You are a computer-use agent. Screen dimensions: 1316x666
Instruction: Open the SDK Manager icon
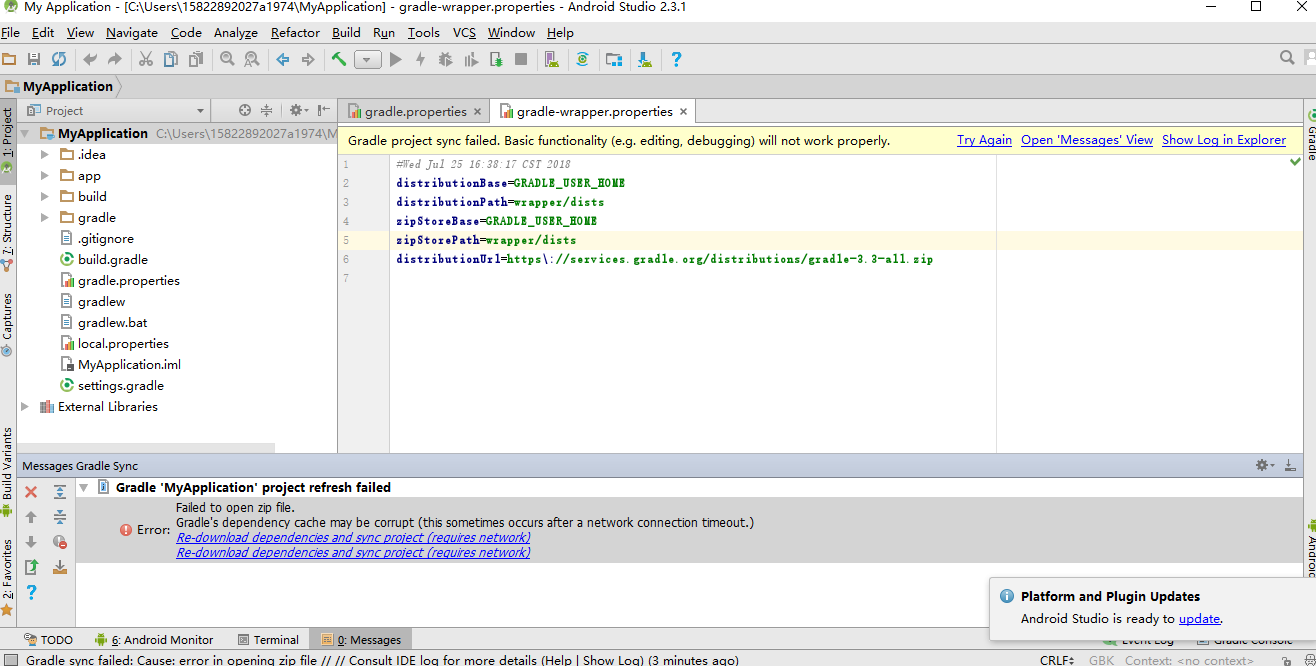(x=645, y=60)
